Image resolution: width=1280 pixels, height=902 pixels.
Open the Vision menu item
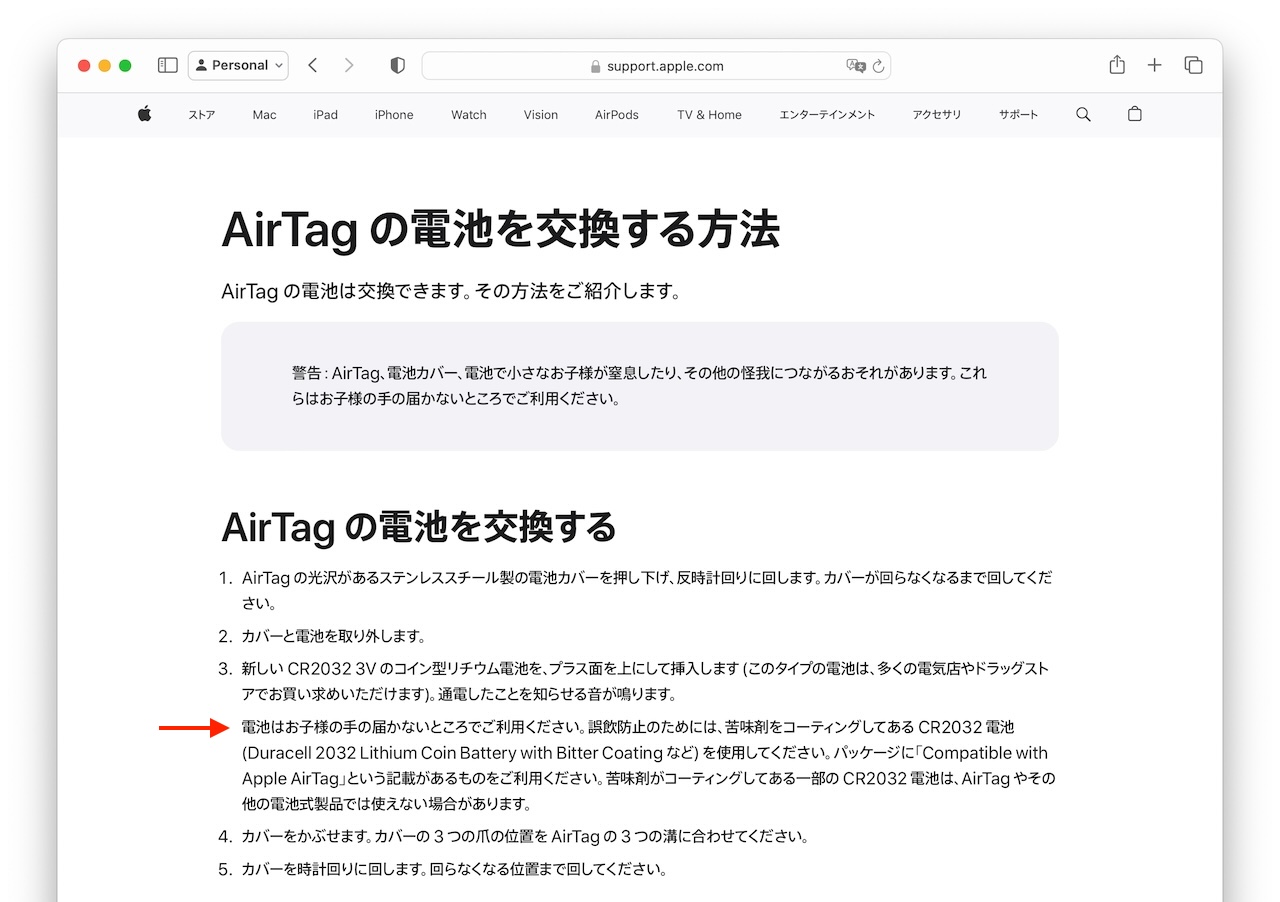pyautogui.click(x=541, y=115)
